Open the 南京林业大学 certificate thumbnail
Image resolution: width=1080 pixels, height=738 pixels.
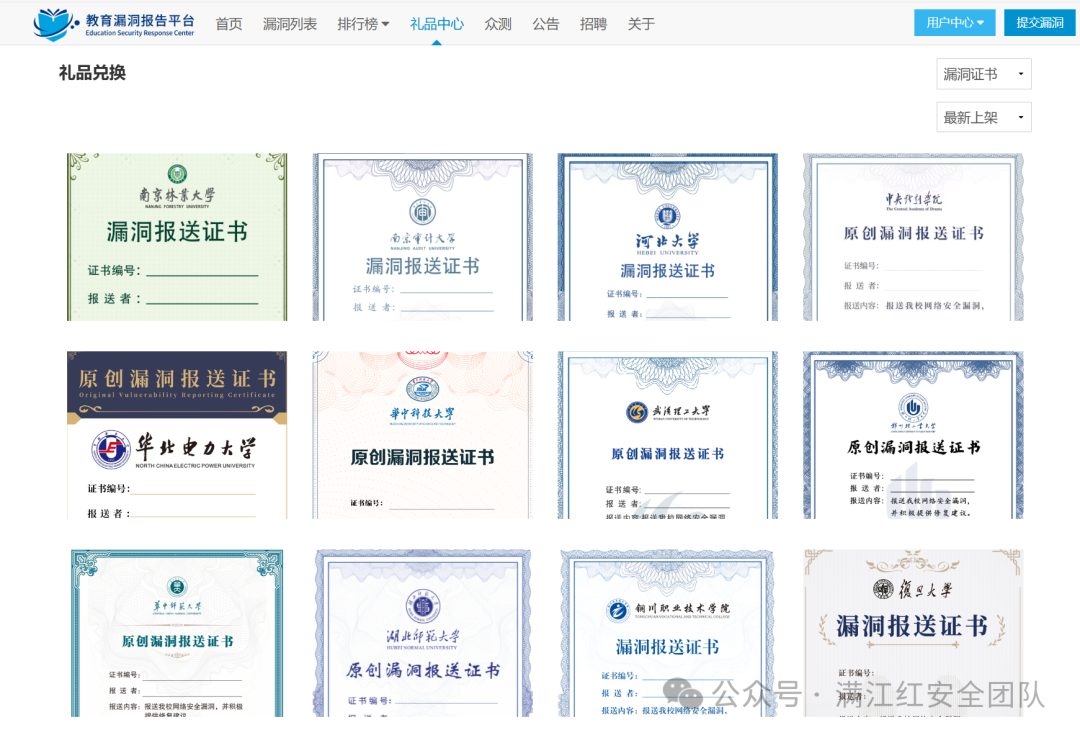[x=177, y=237]
